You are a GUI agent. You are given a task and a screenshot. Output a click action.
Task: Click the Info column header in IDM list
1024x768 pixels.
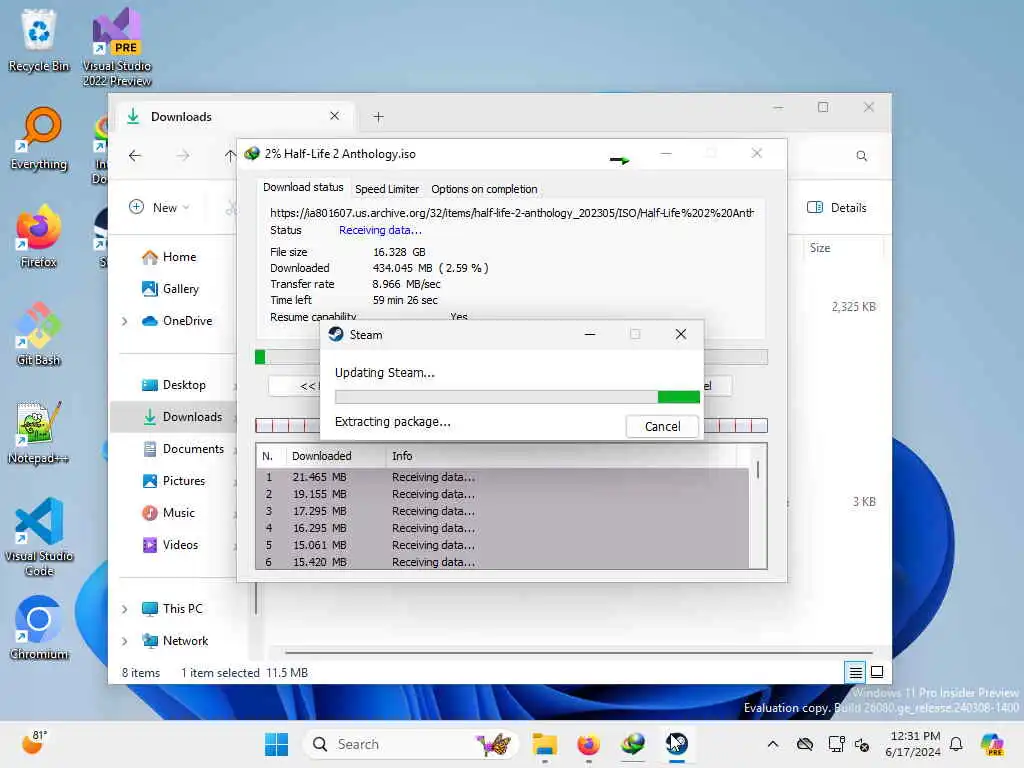tap(562, 456)
